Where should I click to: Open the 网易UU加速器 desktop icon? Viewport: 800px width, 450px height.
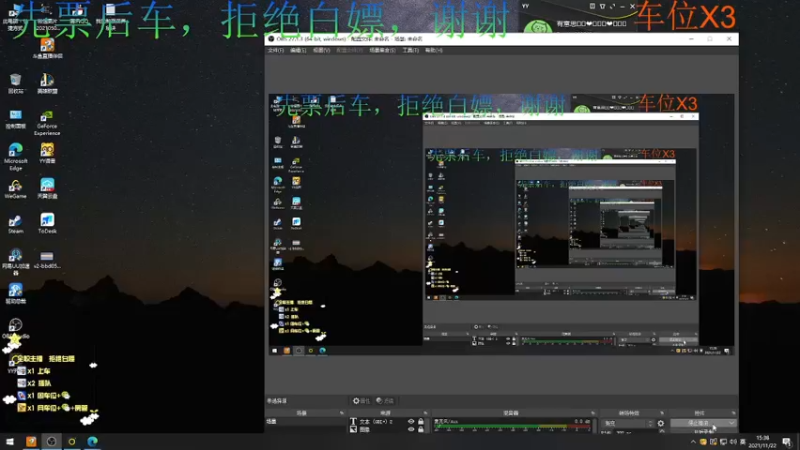coord(15,262)
